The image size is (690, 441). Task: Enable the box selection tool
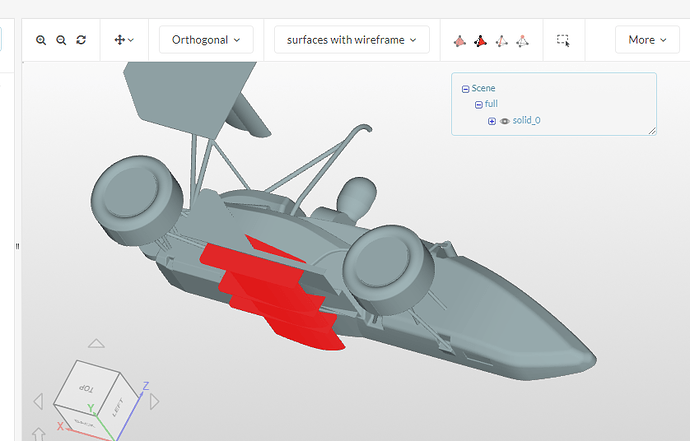pyautogui.click(x=563, y=40)
